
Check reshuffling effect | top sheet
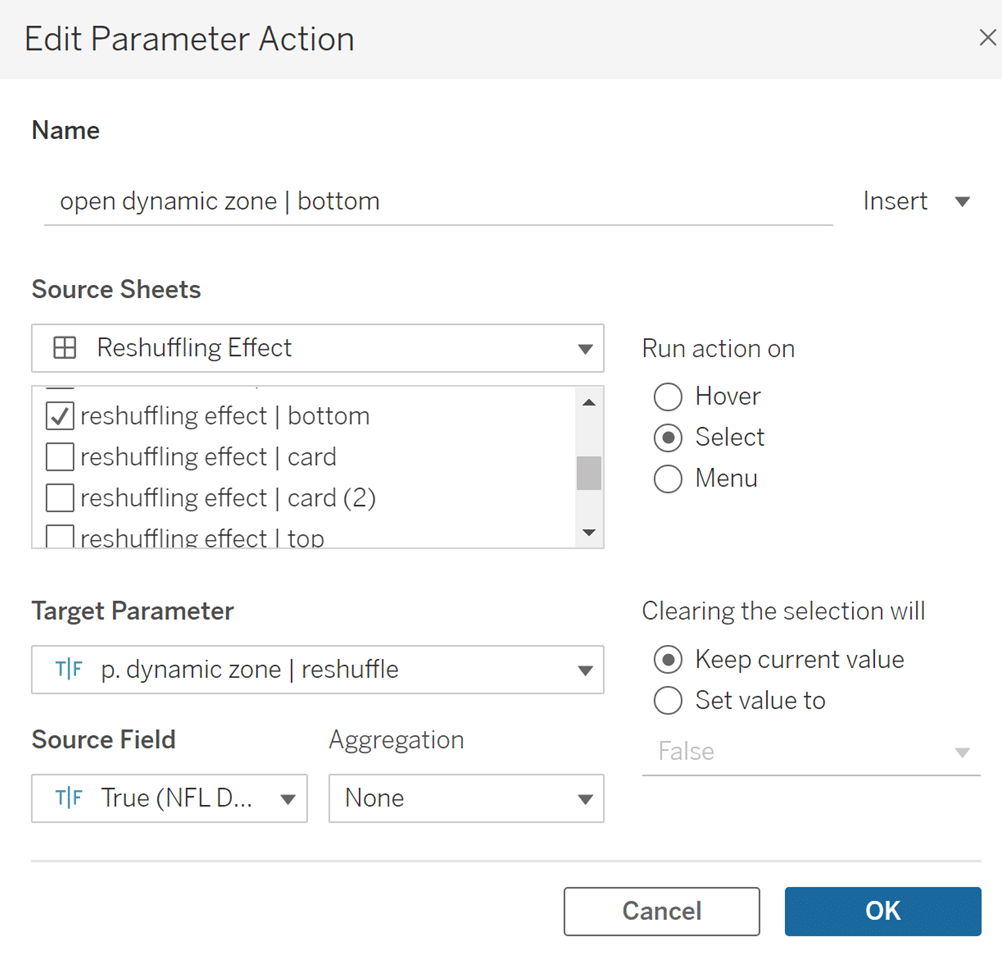59,537
